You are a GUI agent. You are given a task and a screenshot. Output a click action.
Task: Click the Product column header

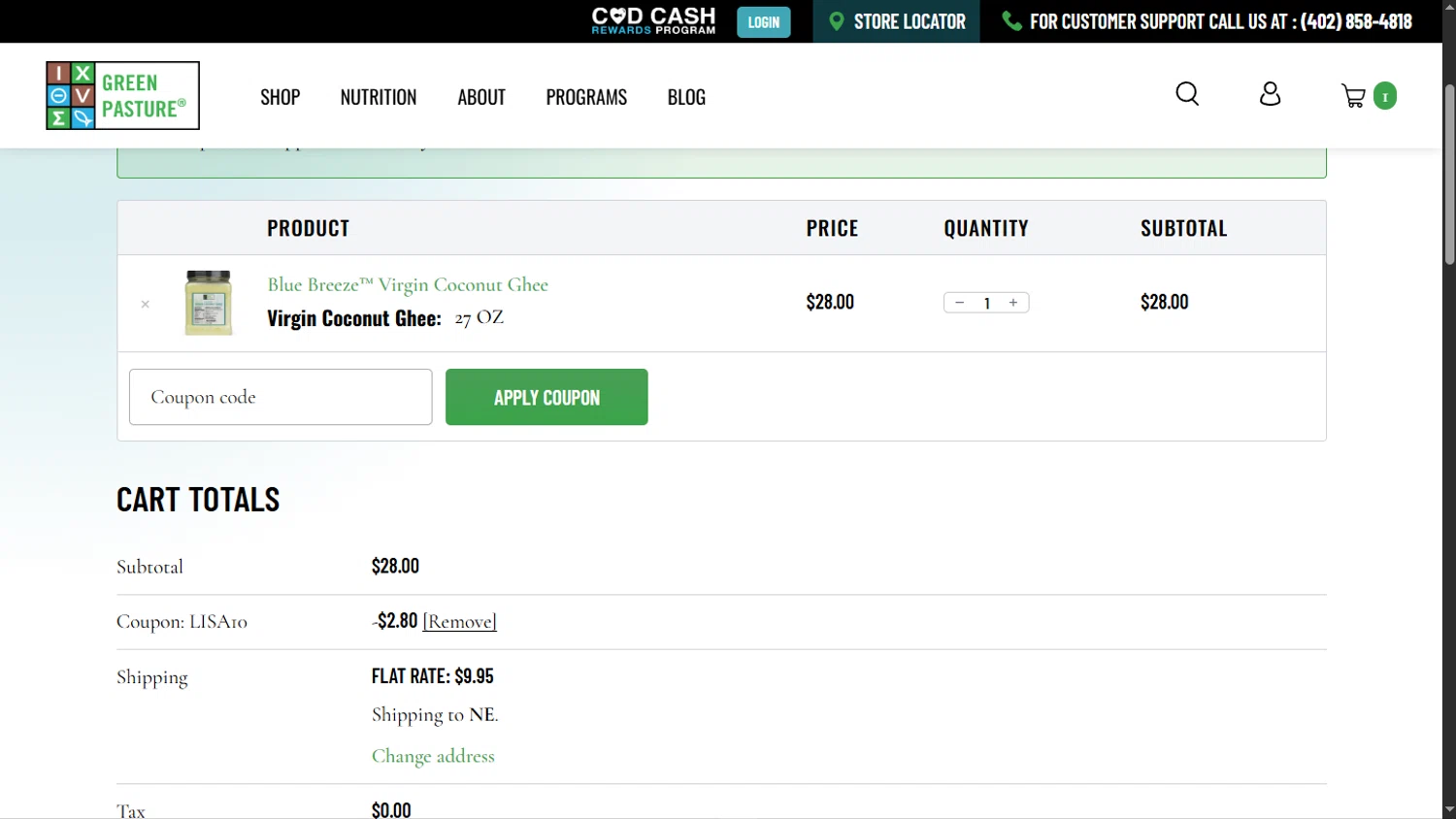308,228
